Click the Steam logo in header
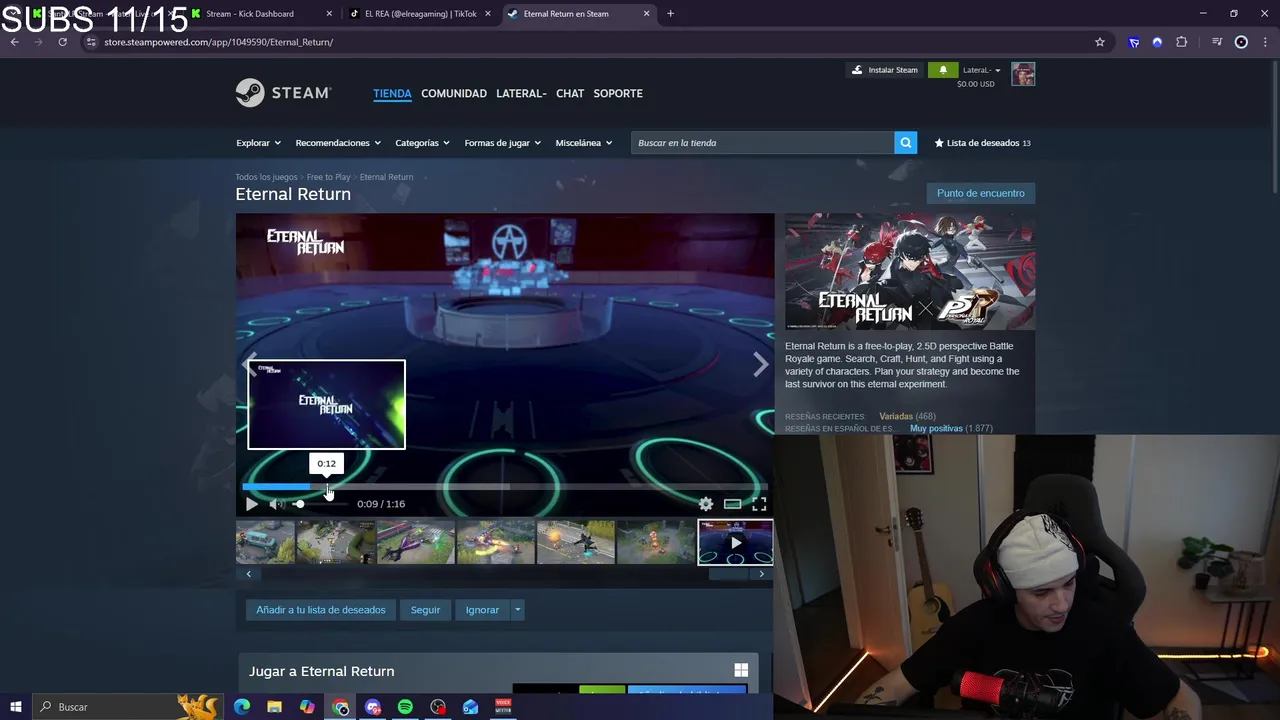The image size is (1280, 720). click(x=283, y=93)
